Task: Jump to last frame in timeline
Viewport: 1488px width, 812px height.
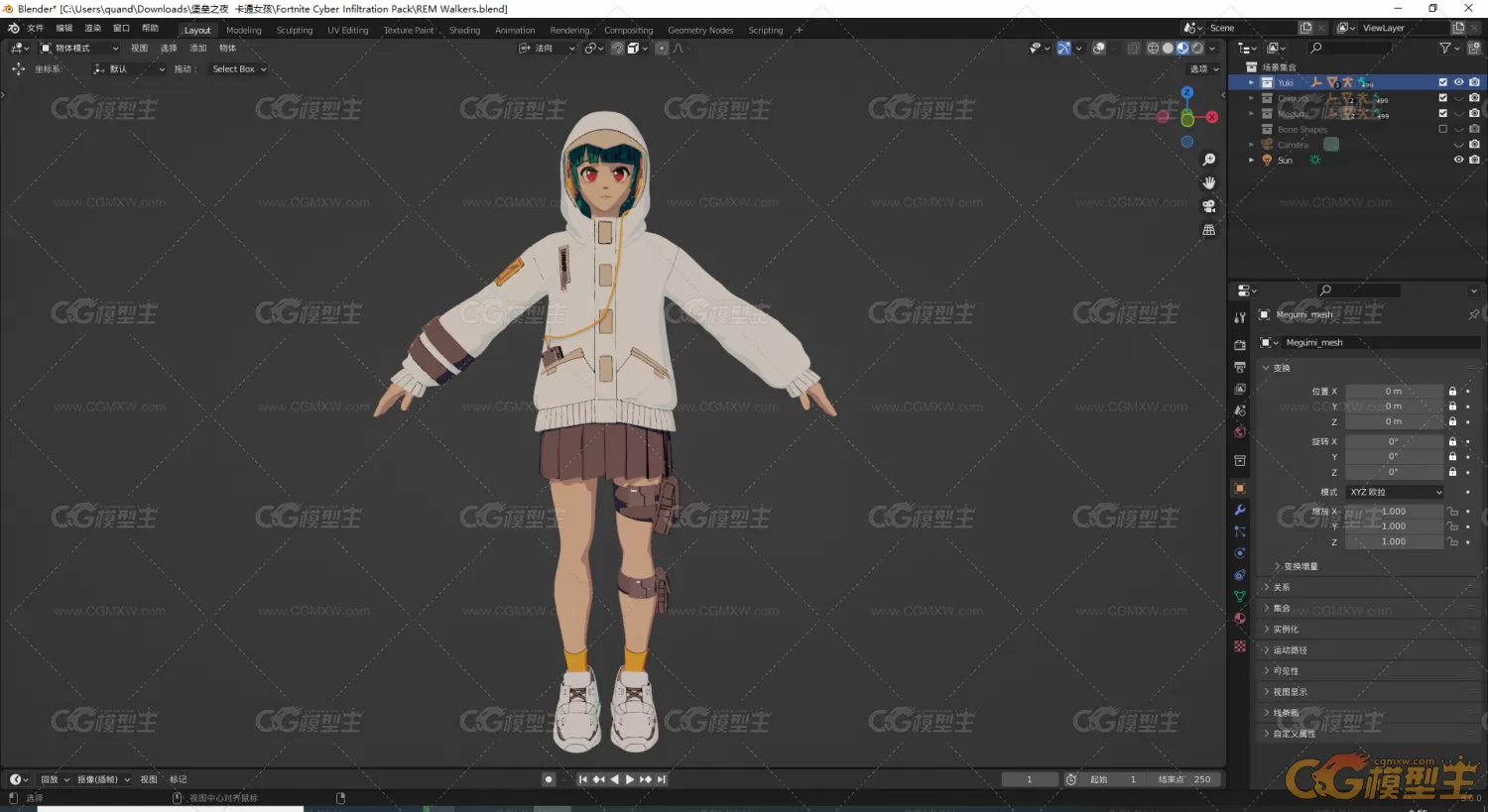Action: tap(662, 779)
